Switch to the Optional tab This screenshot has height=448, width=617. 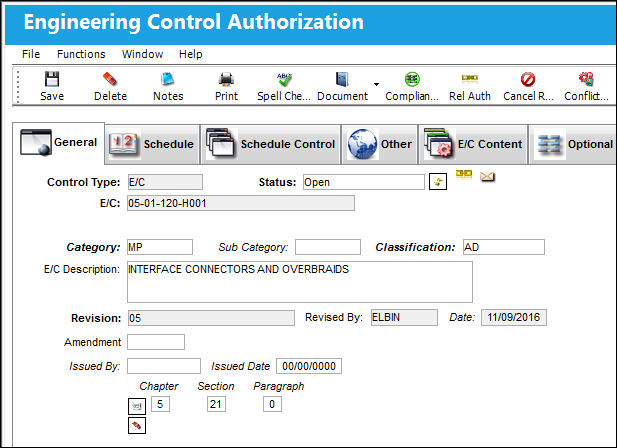pyautogui.click(x=575, y=144)
